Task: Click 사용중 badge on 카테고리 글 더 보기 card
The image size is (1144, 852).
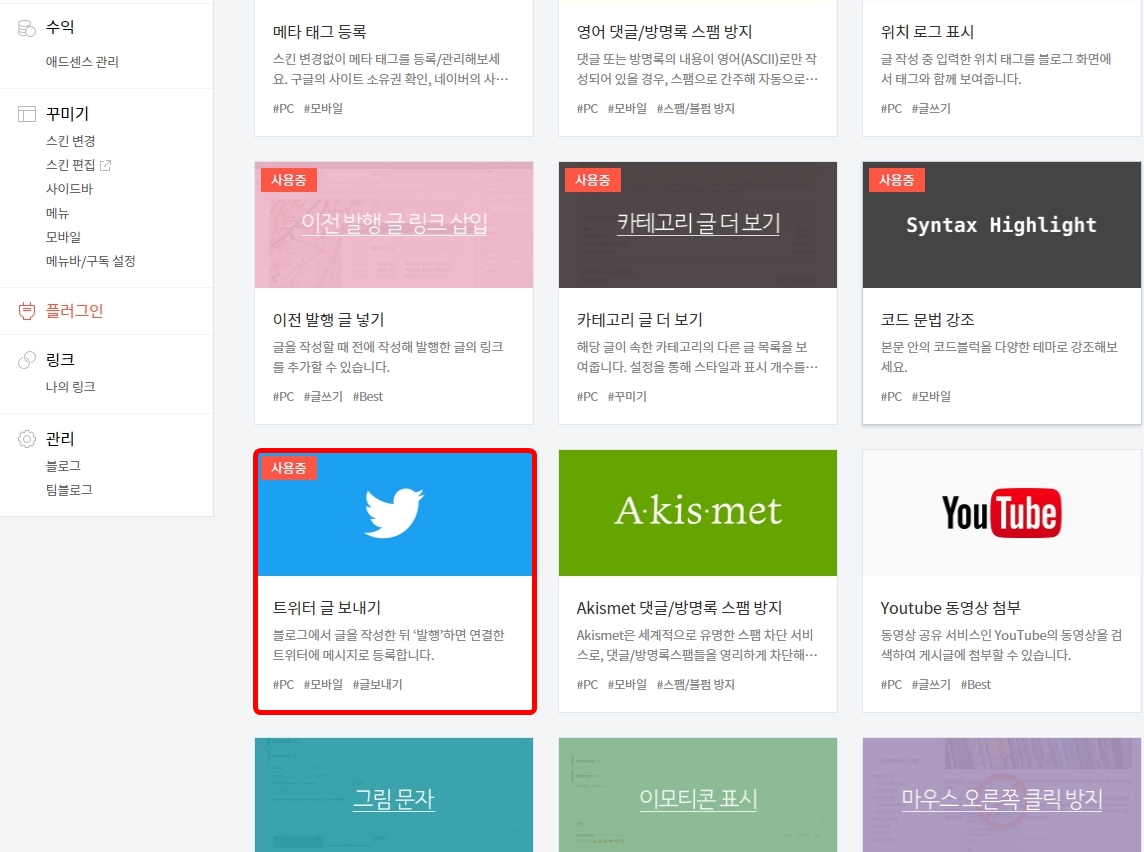Action: [x=592, y=180]
